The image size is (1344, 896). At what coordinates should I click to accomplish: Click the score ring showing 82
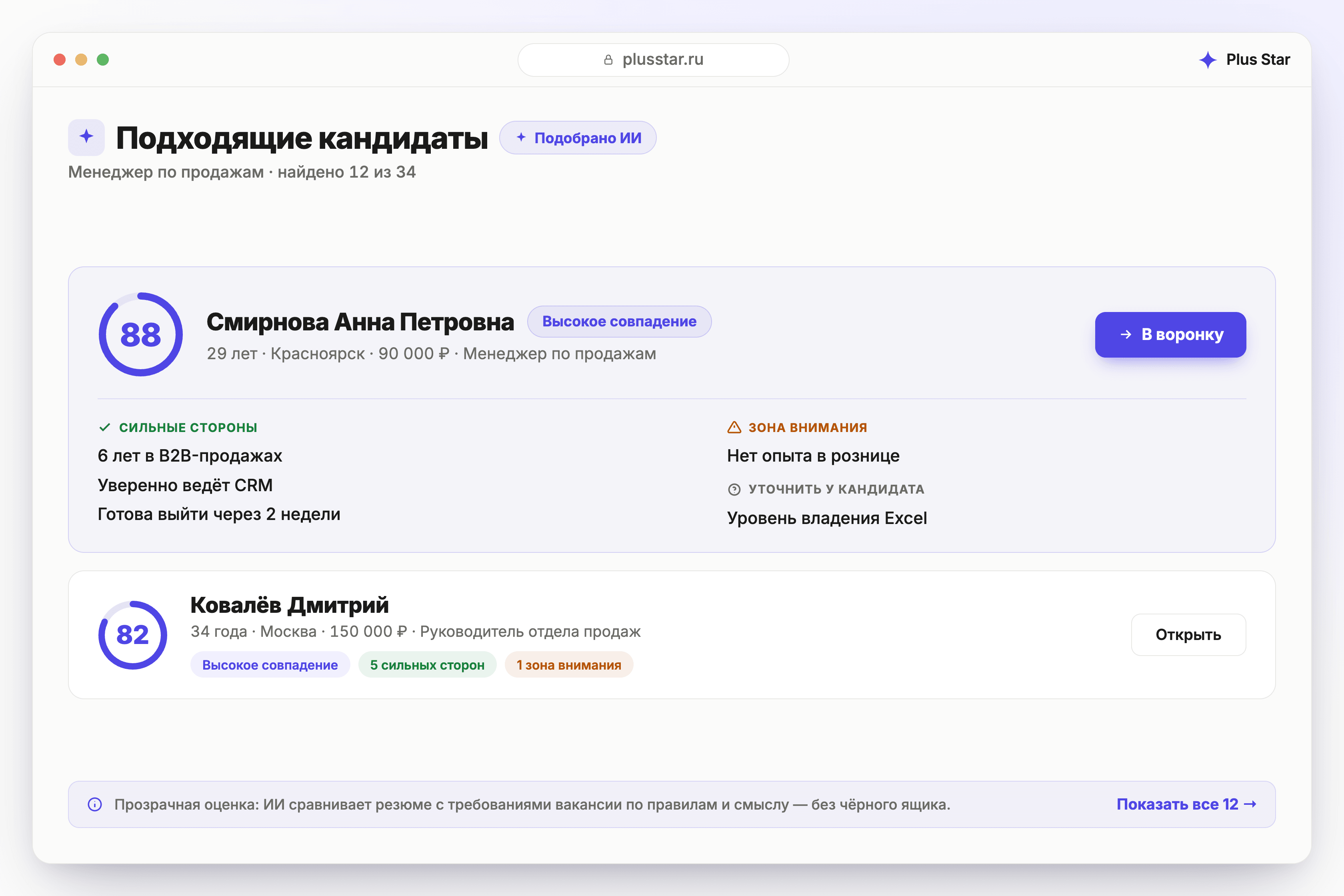coord(132,634)
